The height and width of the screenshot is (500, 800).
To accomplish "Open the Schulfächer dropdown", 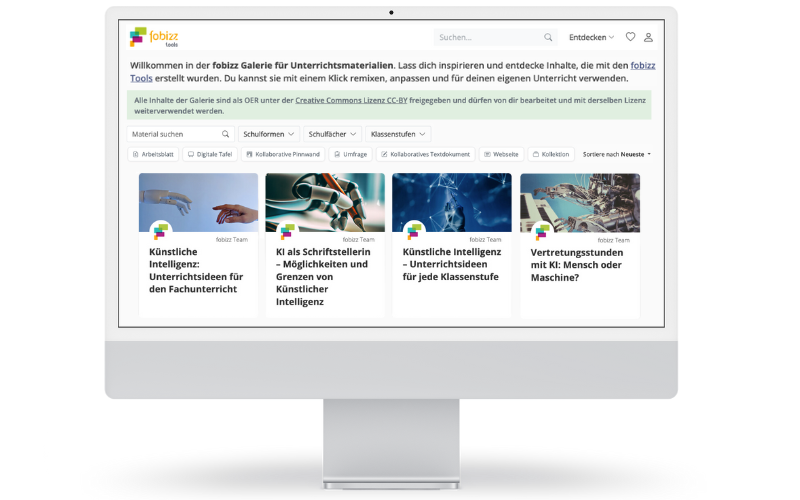I will click(x=331, y=134).
